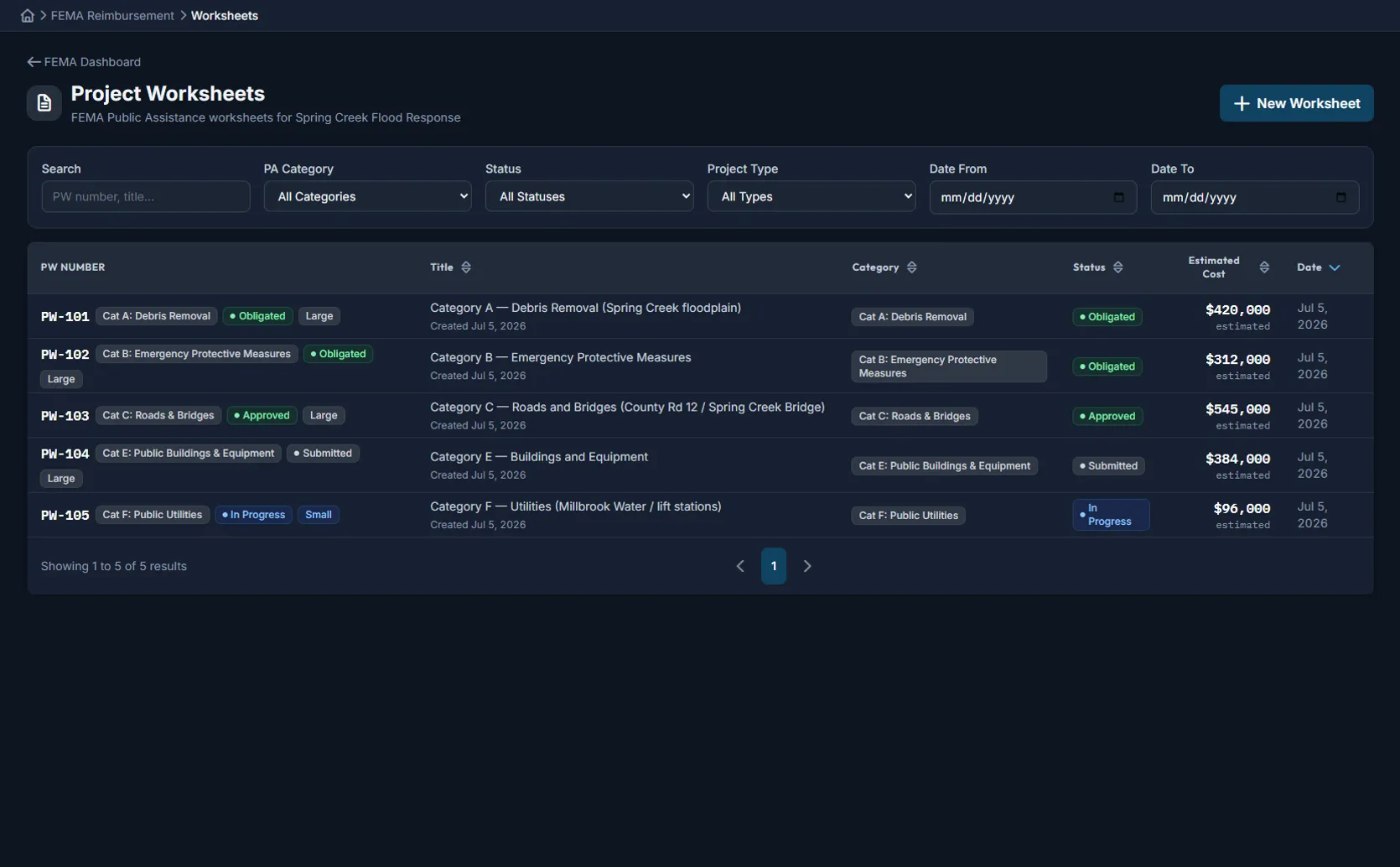Open worksheet PW-104
This screenshot has height=867, width=1400.
coord(65,454)
